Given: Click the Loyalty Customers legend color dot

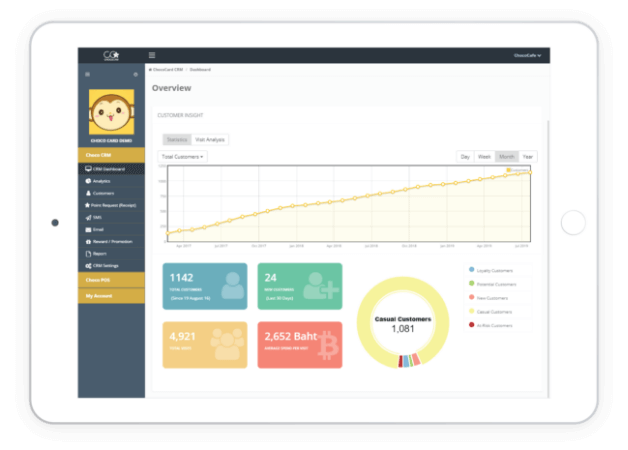Looking at the screenshot, I should (x=472, y=269).
